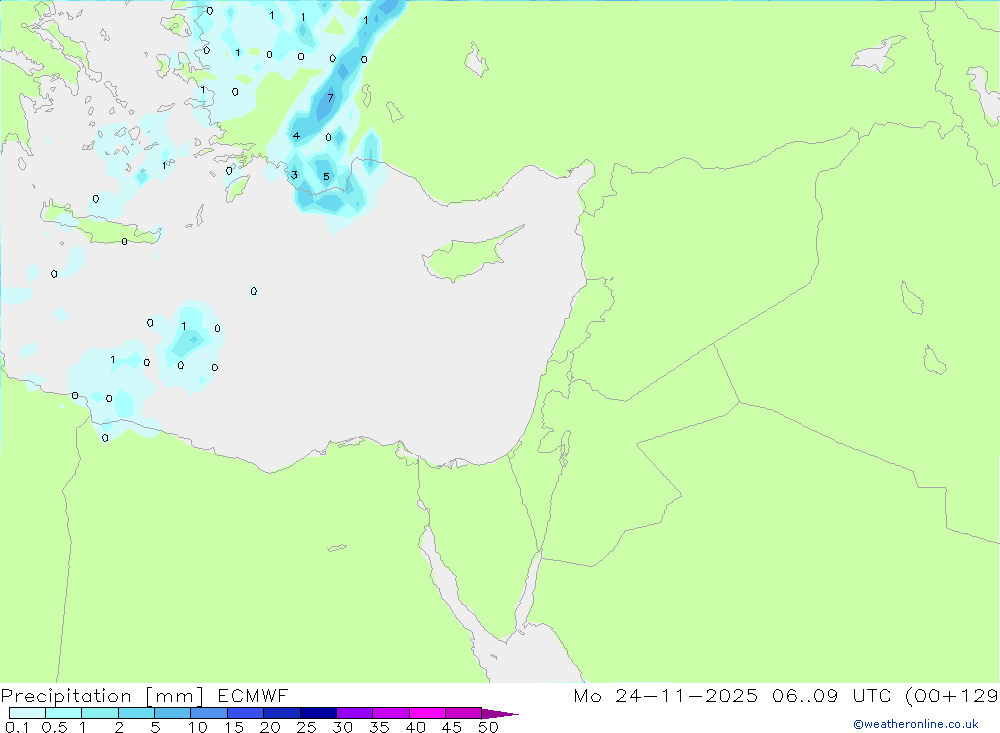Click the '15' legend scale label

[234, 727]
